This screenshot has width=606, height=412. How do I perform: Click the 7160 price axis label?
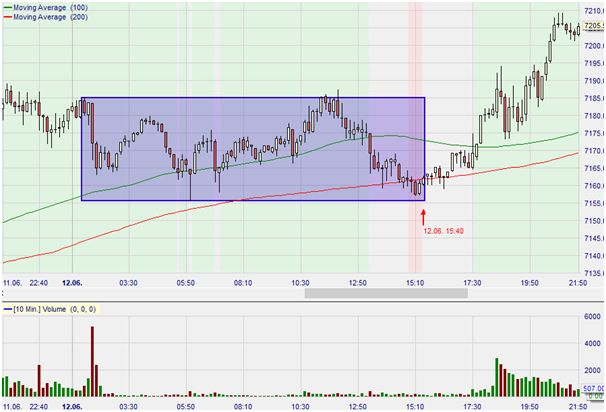pos(594,186)
